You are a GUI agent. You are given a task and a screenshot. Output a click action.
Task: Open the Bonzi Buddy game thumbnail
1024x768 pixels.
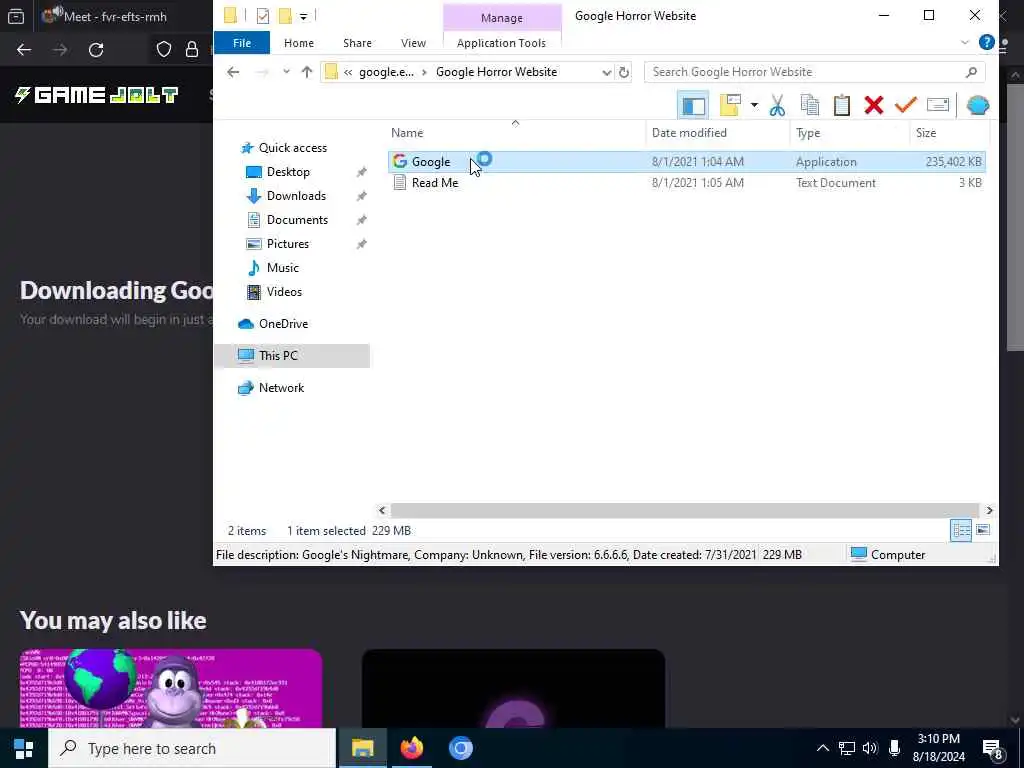[170, 688]
